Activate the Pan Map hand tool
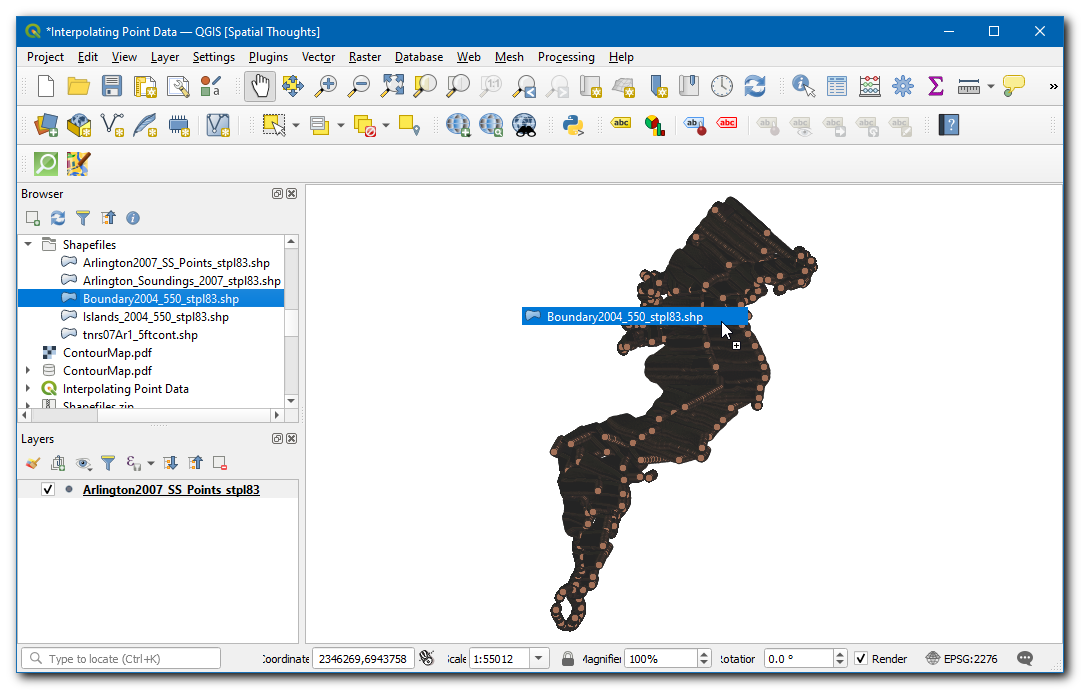Screen dimensions: 1081x690 [259, 87]
